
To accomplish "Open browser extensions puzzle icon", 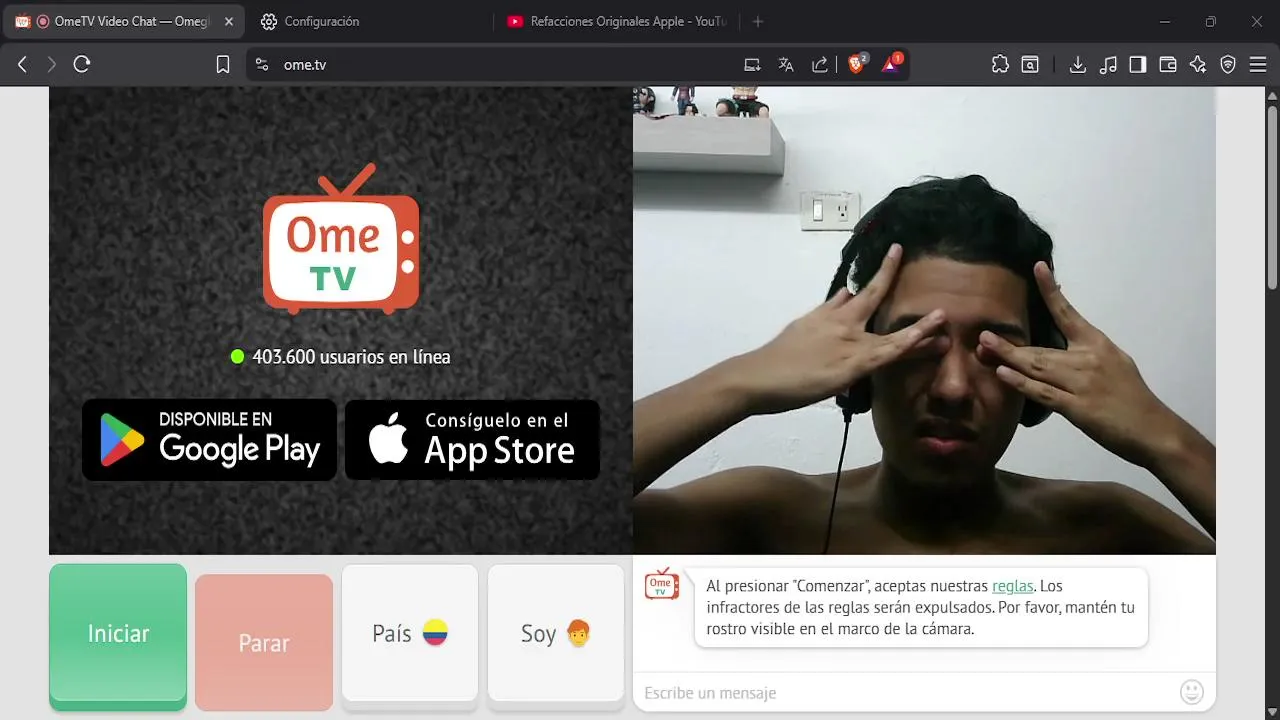I will [x=1000, y=65].
